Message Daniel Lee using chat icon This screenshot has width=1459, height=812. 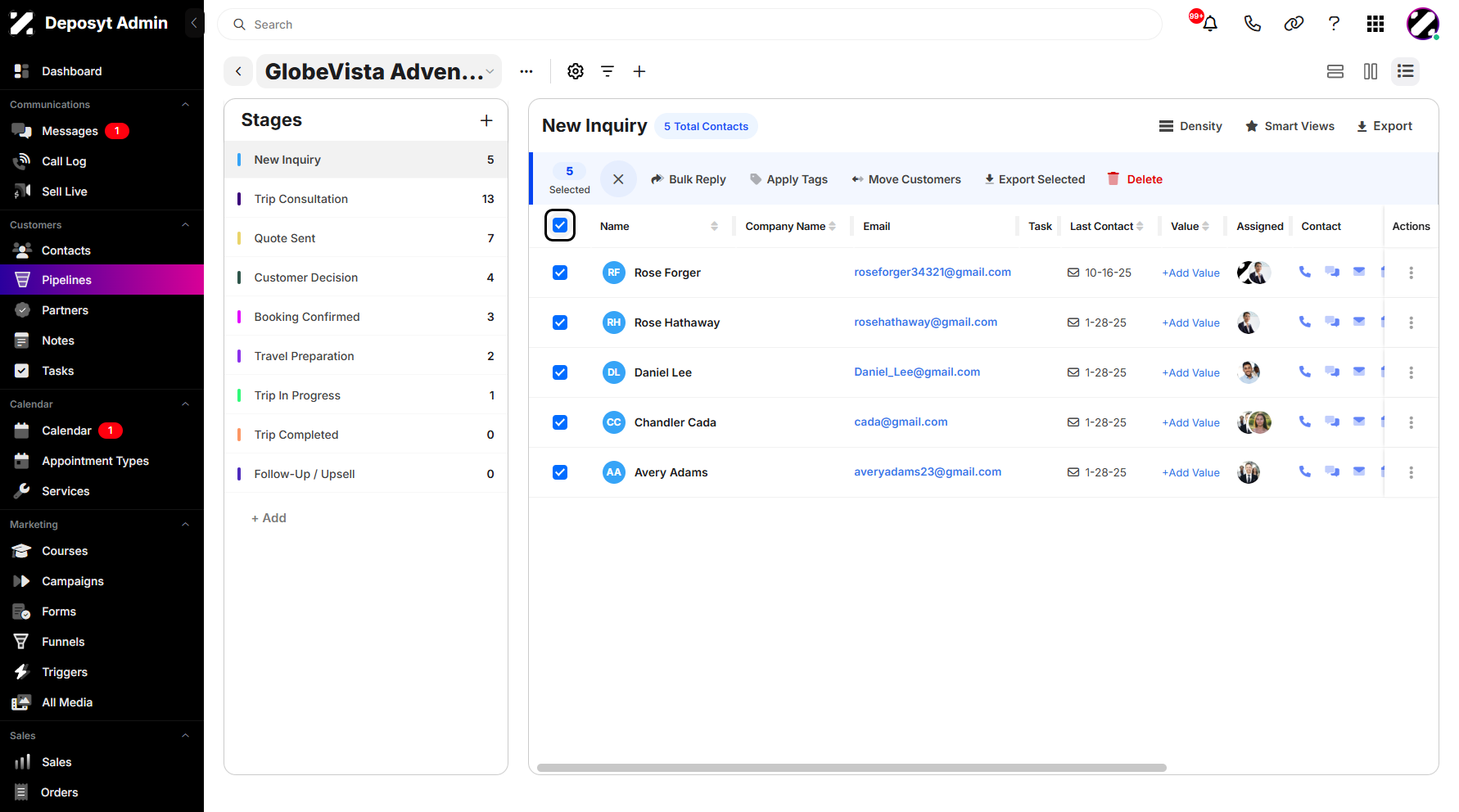click(1332, 372)
